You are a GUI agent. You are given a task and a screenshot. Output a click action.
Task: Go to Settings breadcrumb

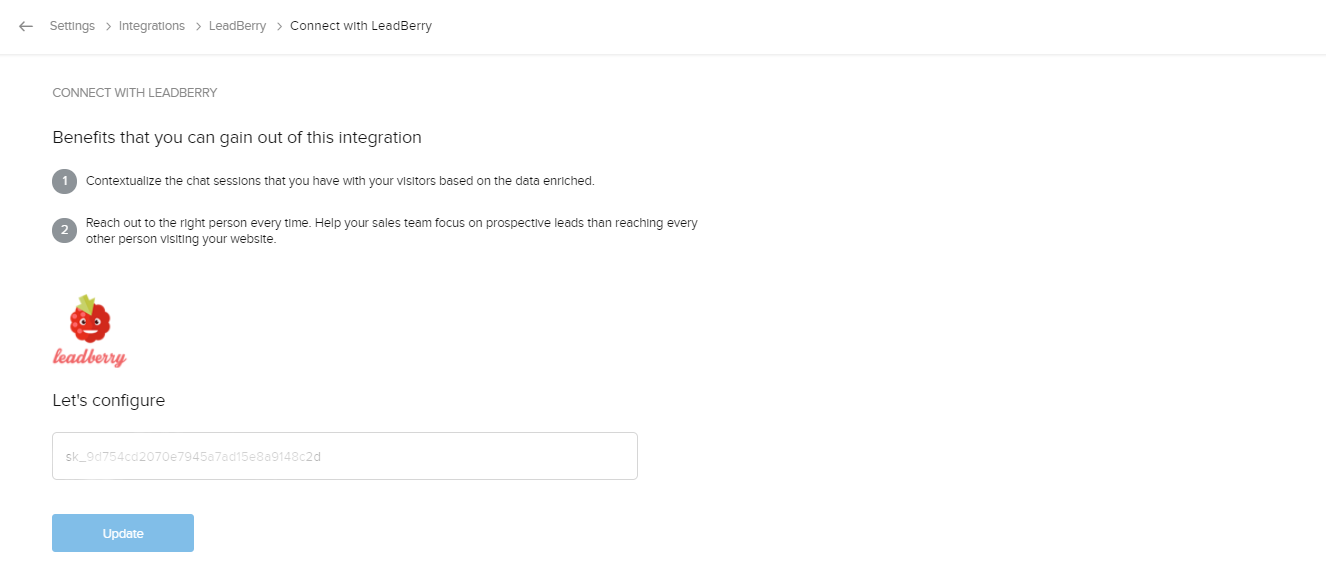(x=72, y=26)
